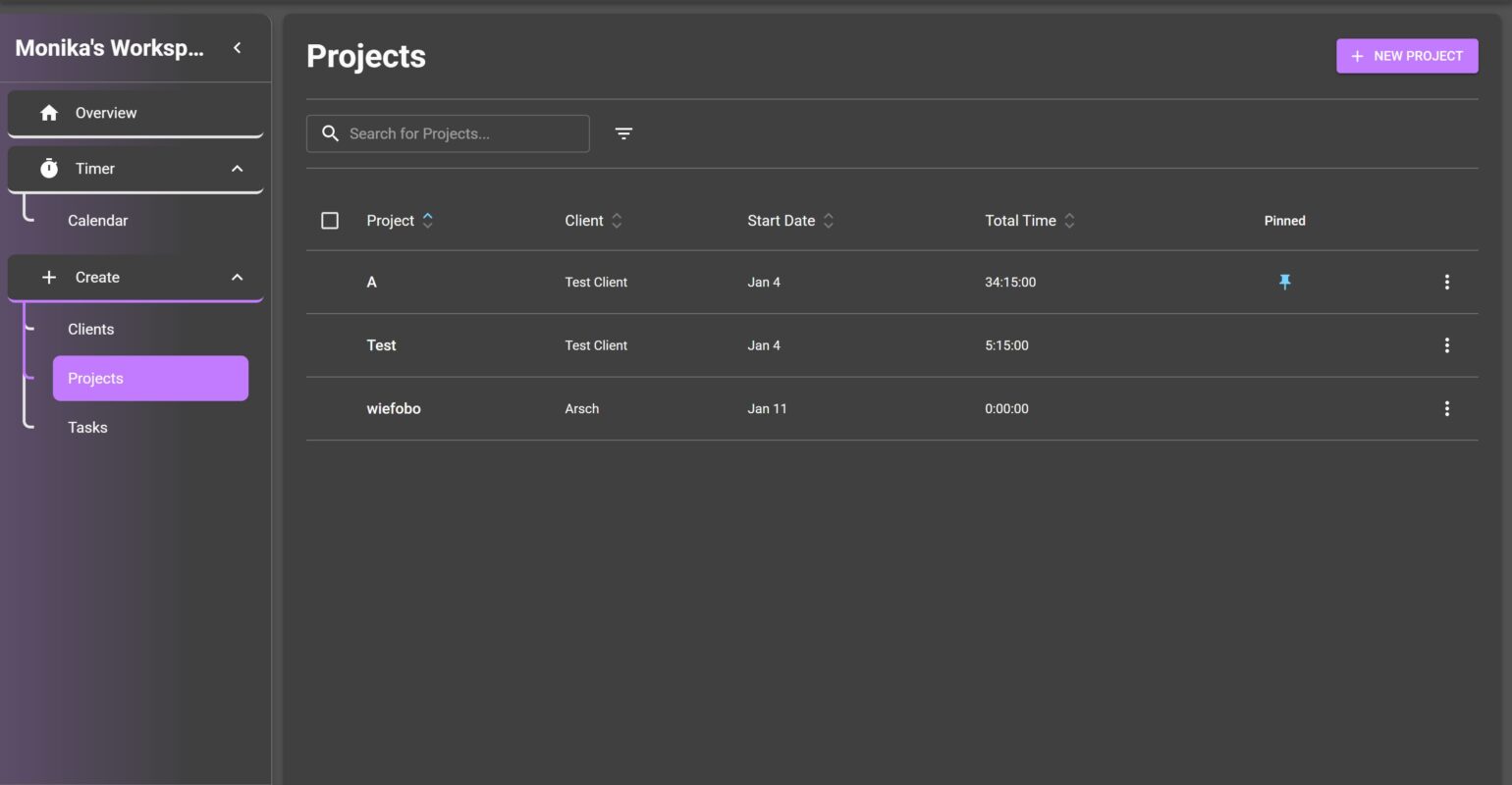Tick the select-all projects checkbox
Image resolution: width=1512 pixels, height=785 pixels.
330,221
